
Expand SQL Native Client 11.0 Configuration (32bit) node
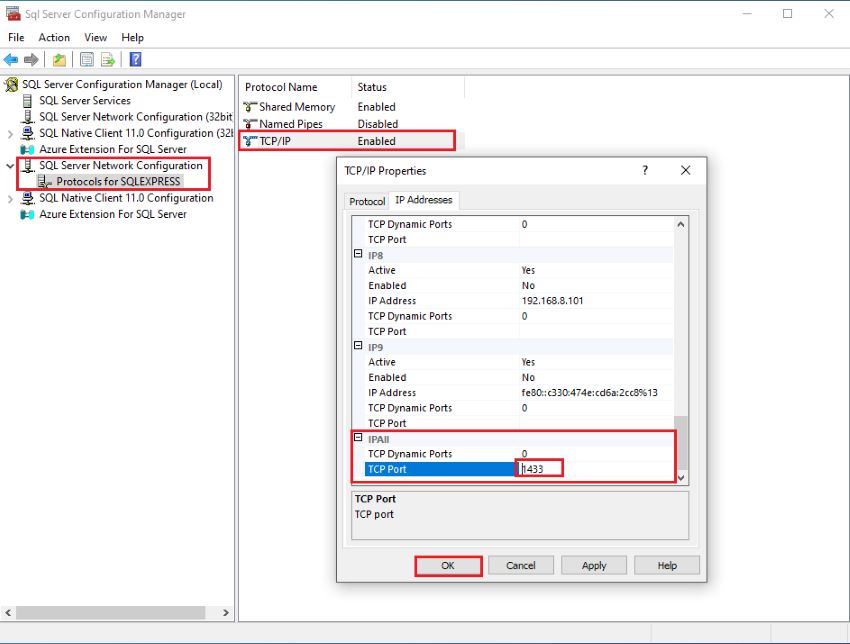point(10,134)
